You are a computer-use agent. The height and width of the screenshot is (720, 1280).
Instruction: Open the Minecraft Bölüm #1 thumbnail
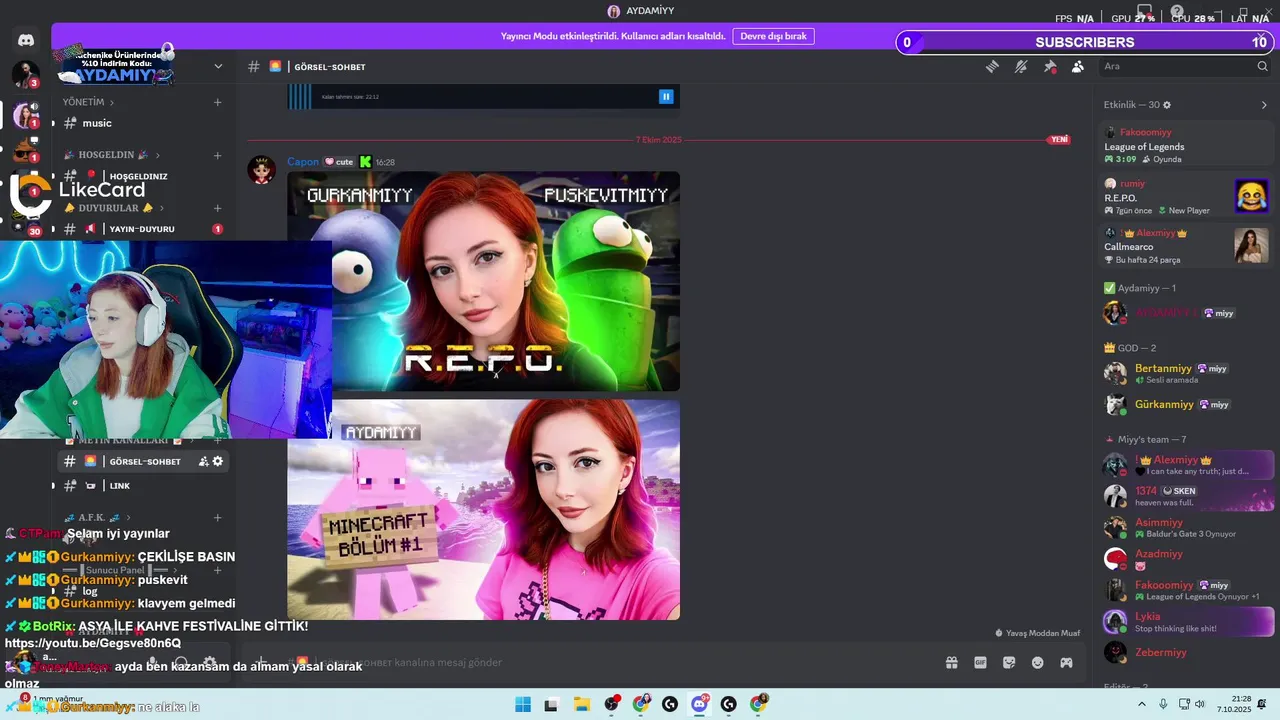[x=483, y=510]
